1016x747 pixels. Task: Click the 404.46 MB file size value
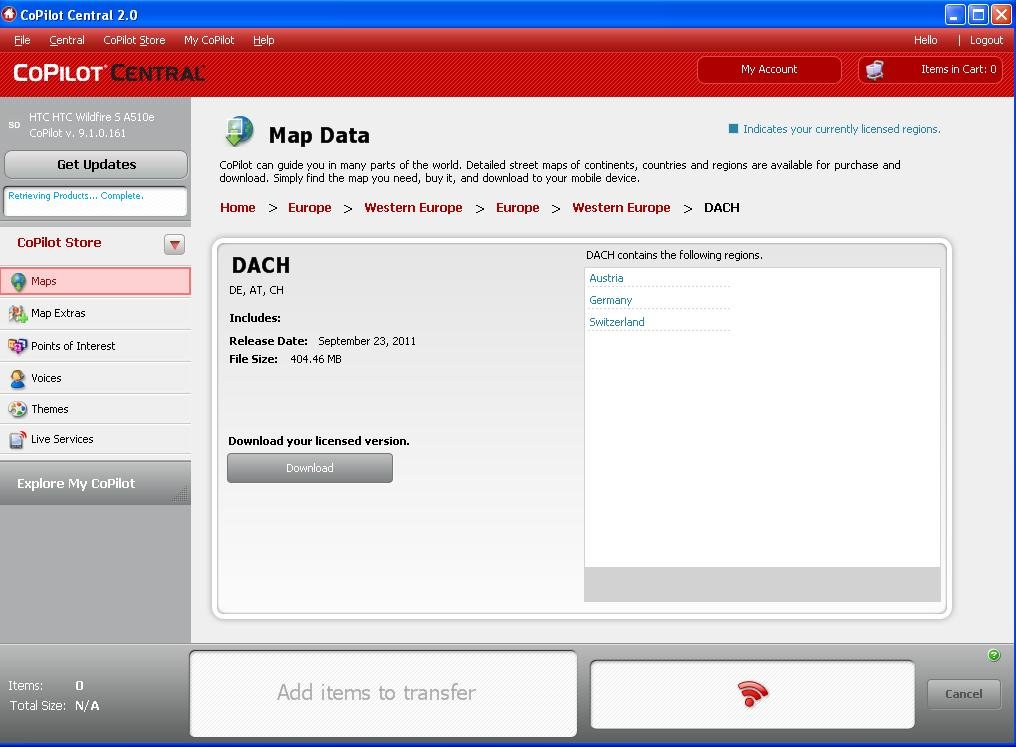point(316,359)
